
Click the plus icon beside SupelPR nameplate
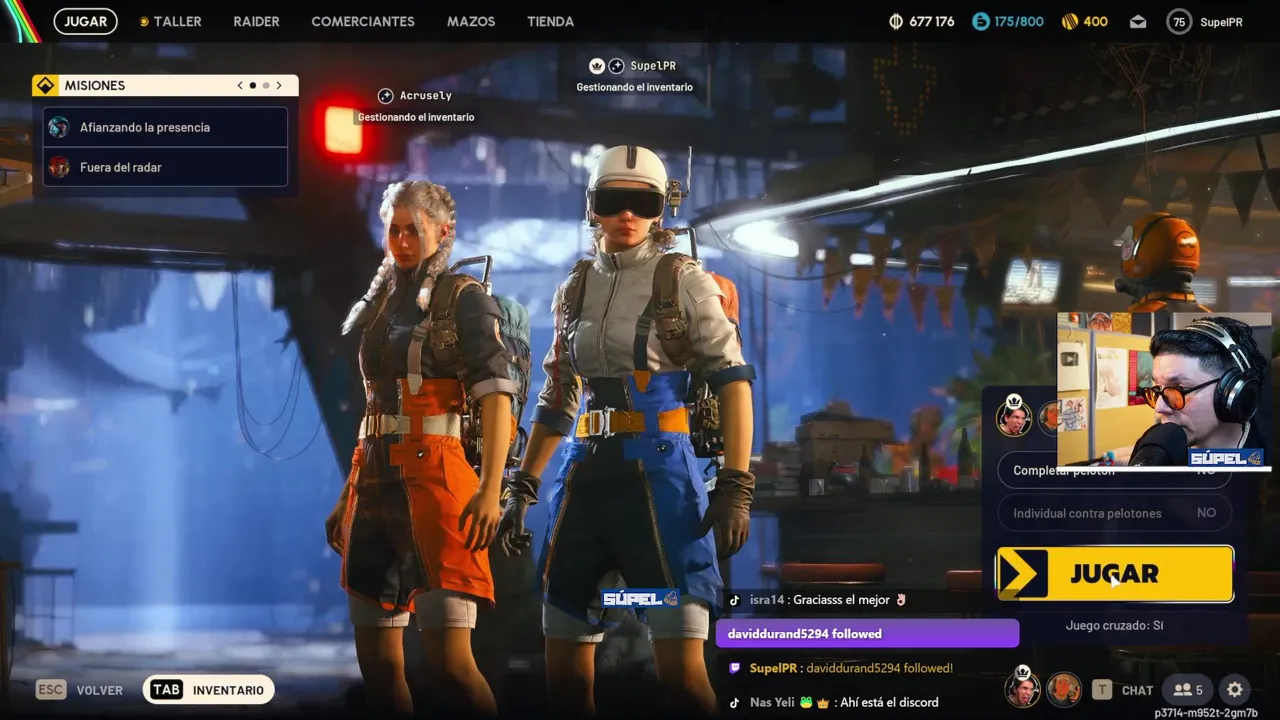click(x=616, y=65)
